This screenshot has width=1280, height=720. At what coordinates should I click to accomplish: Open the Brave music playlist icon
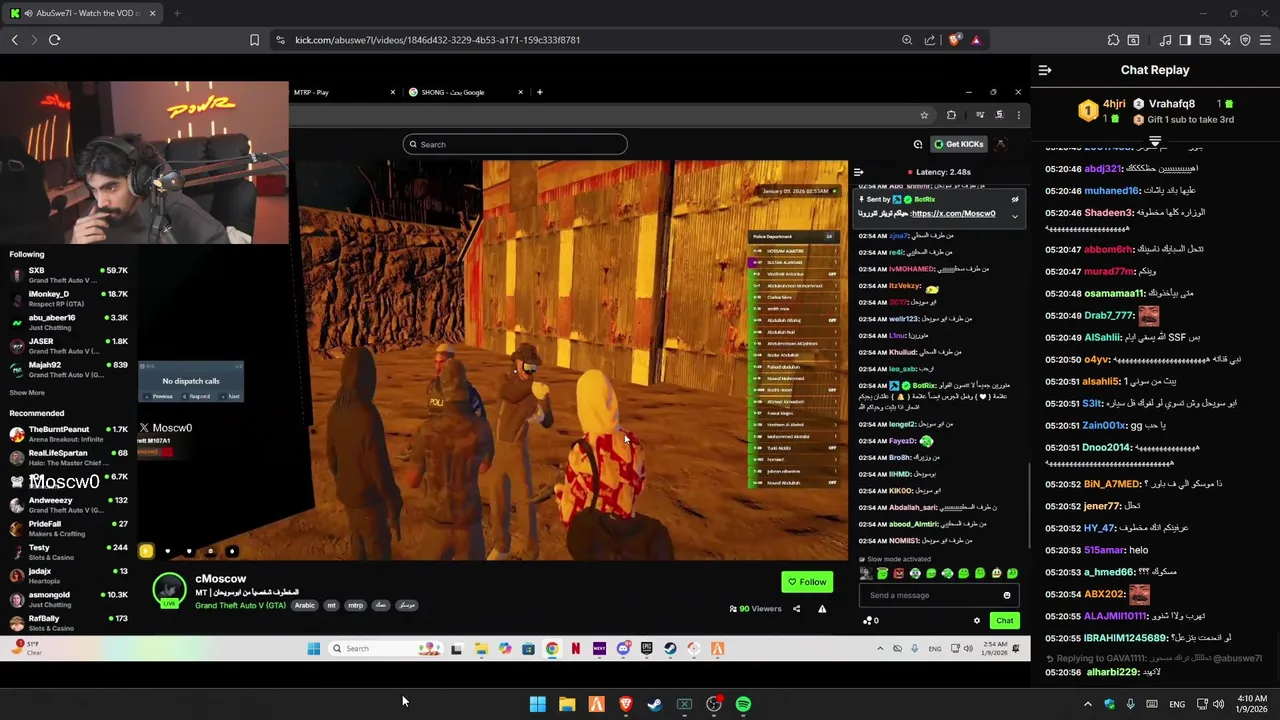click(x=1165, y=40)
